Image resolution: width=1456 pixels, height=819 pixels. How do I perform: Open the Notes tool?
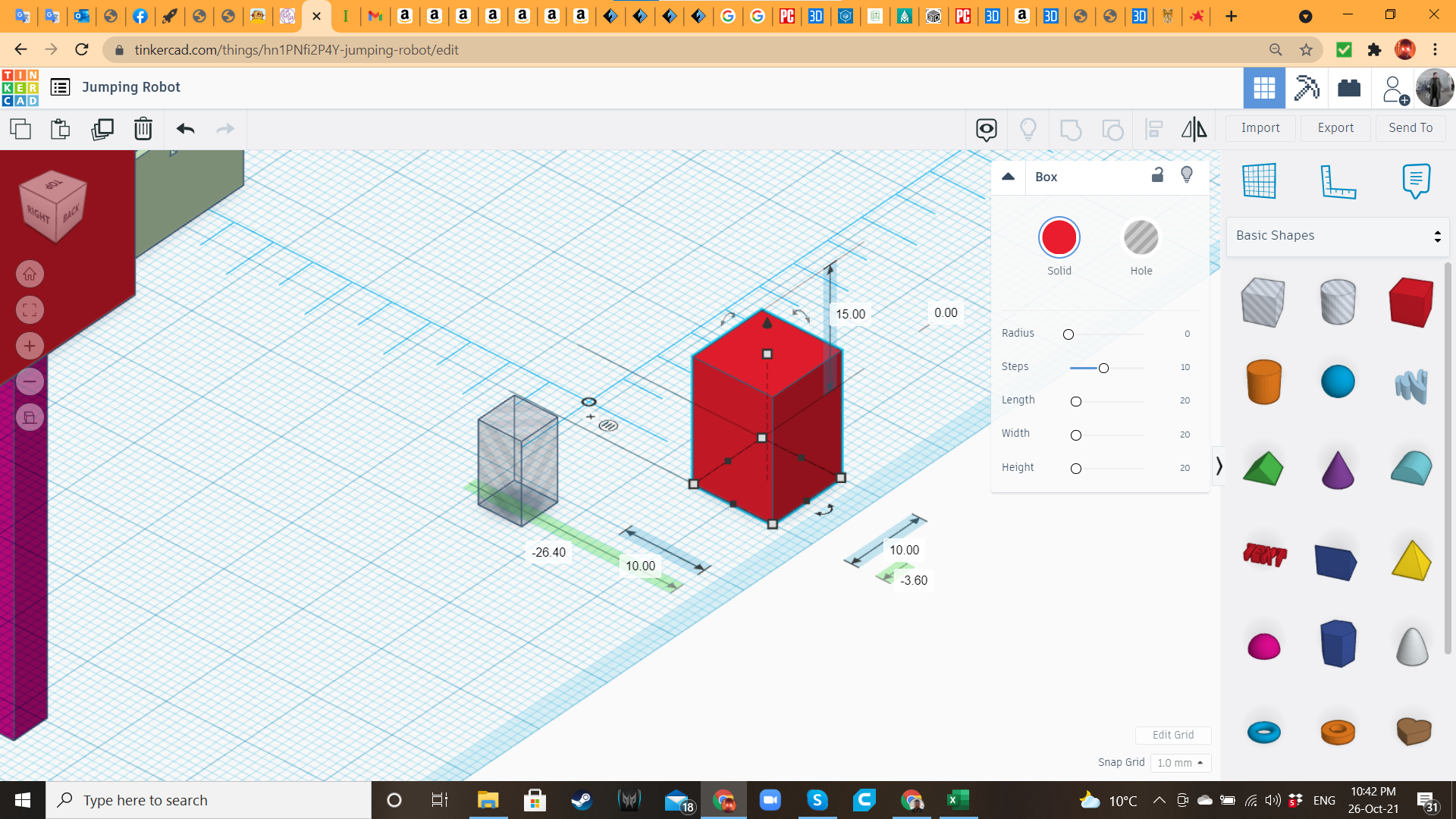[1416, 180]
